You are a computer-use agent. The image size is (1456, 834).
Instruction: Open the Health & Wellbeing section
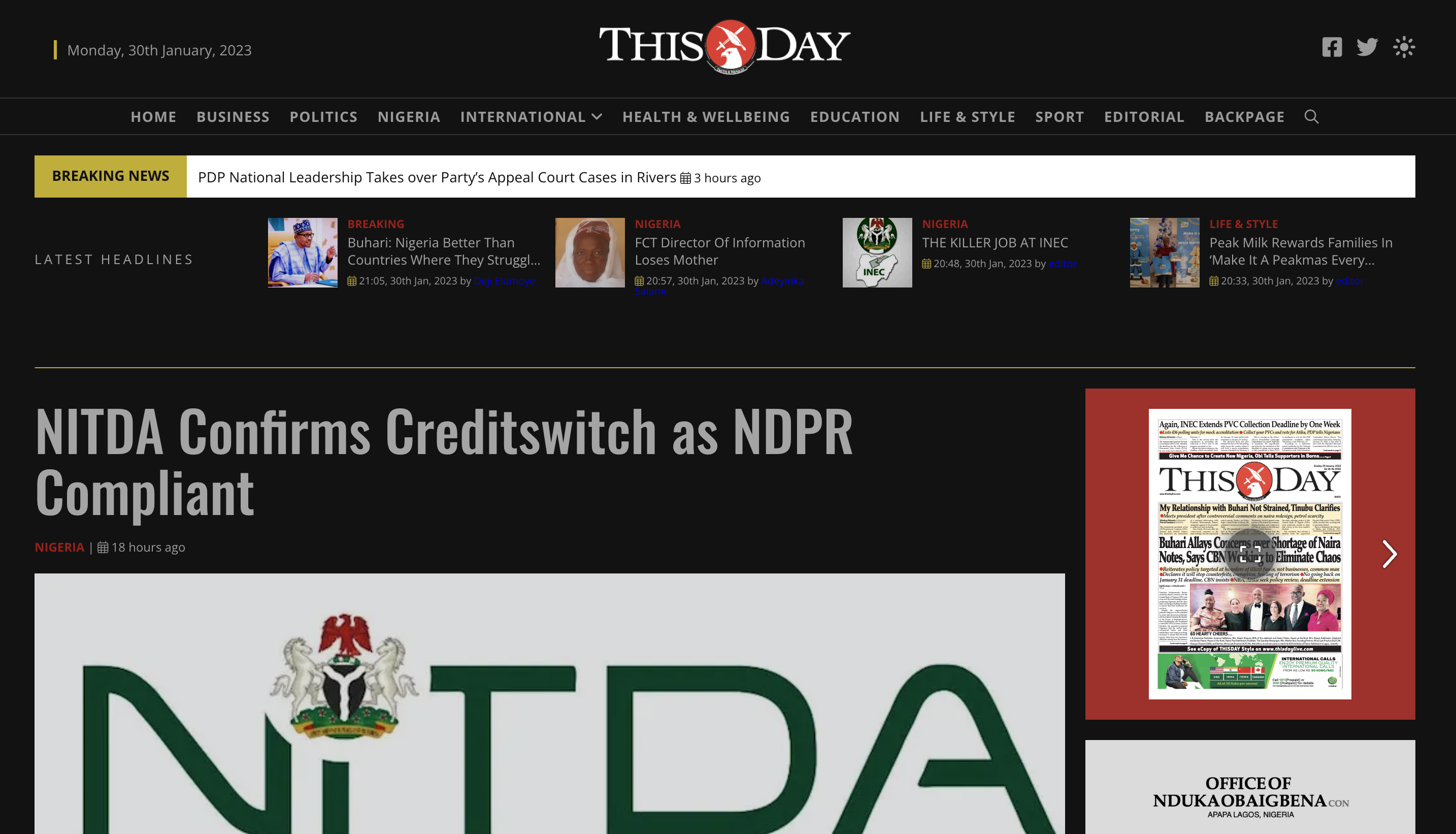point(706,117)
